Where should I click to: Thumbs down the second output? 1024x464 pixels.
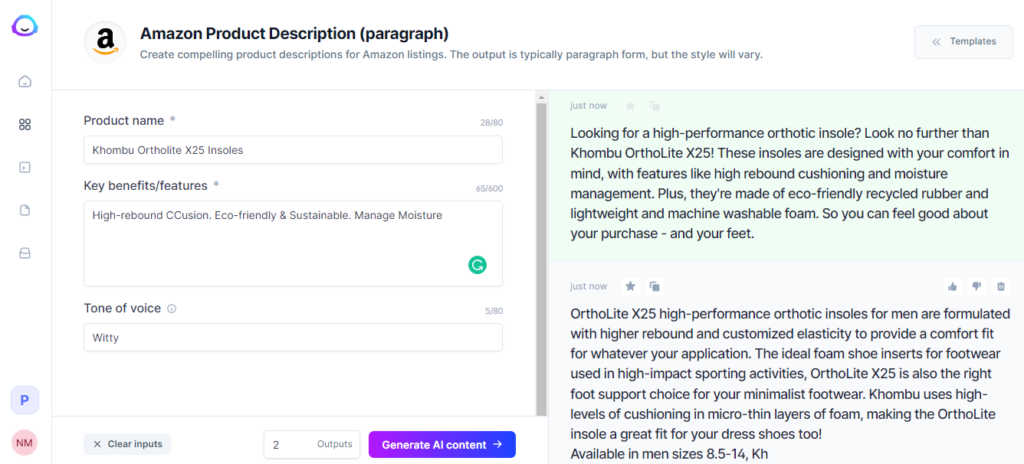(977, 286)
